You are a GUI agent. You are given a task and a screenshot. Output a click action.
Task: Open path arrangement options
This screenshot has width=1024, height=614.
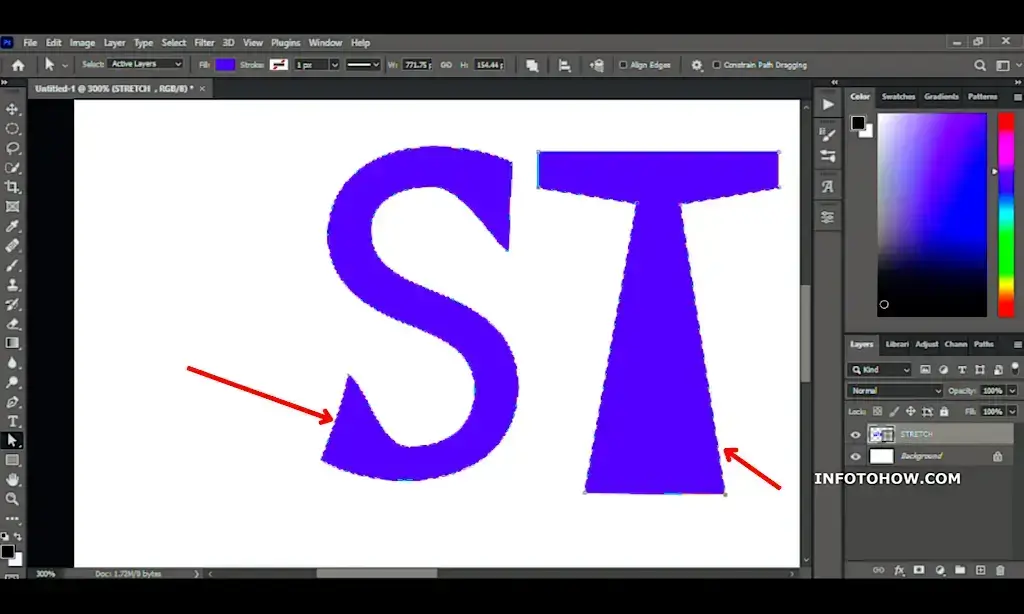(596, 65)
